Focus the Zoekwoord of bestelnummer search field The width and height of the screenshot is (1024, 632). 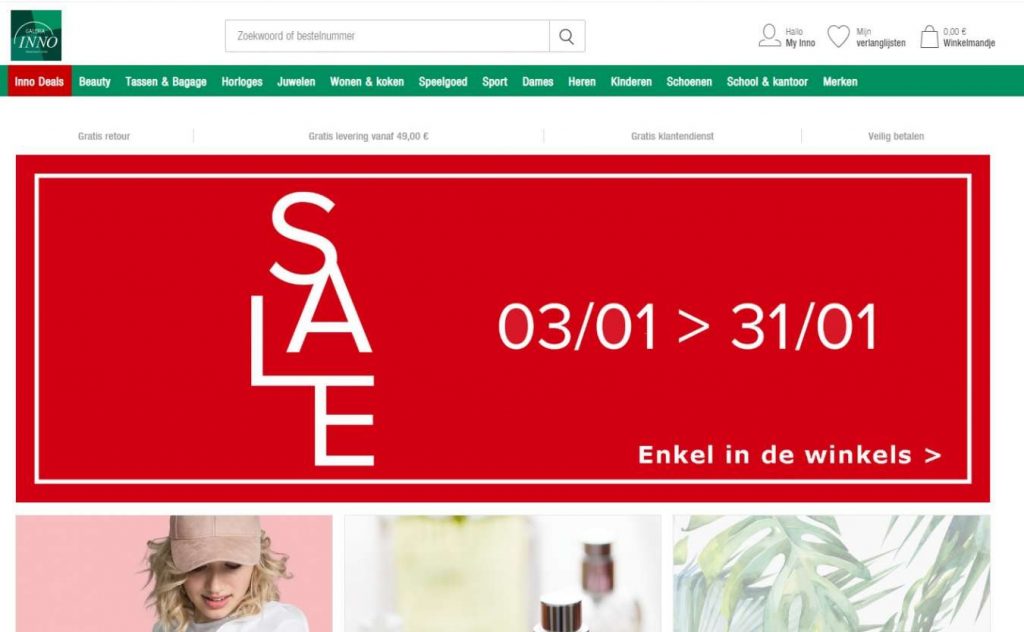pos(387,36)
